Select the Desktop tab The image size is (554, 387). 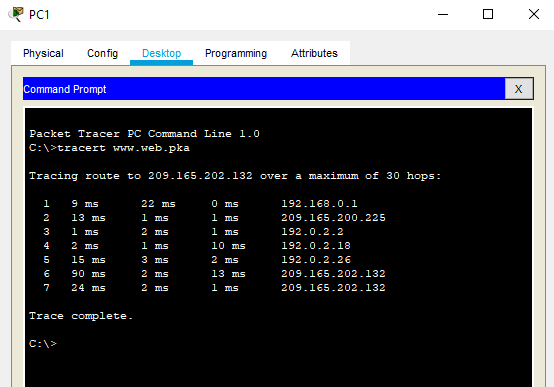[161, 53]
